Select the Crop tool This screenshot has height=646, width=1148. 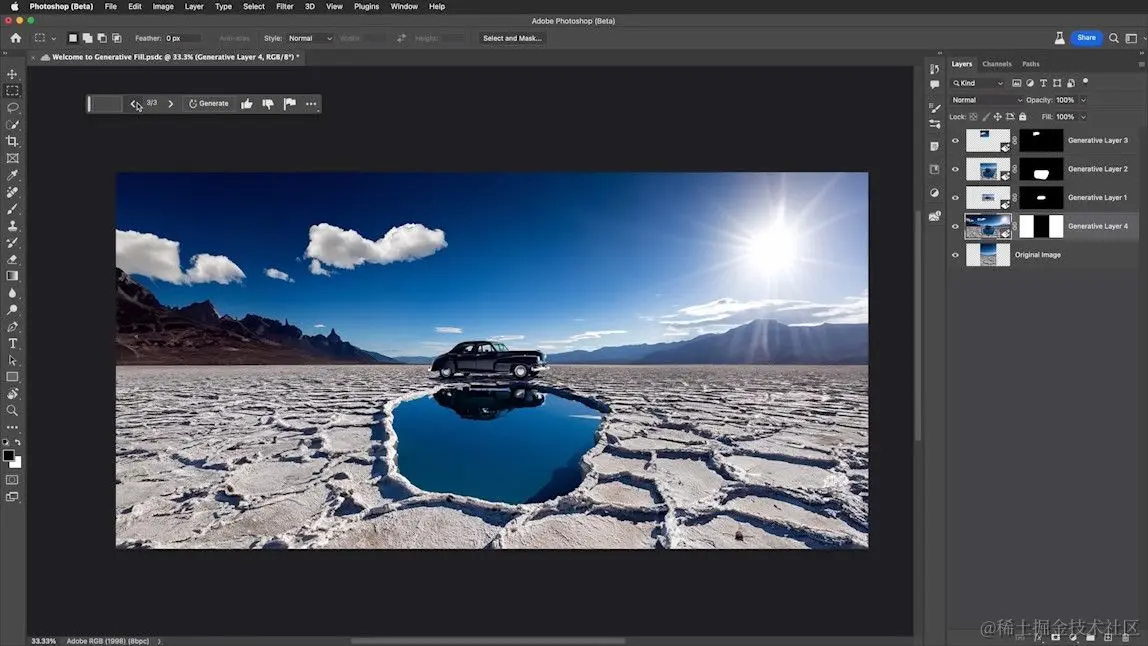click(x=12, y=141)
